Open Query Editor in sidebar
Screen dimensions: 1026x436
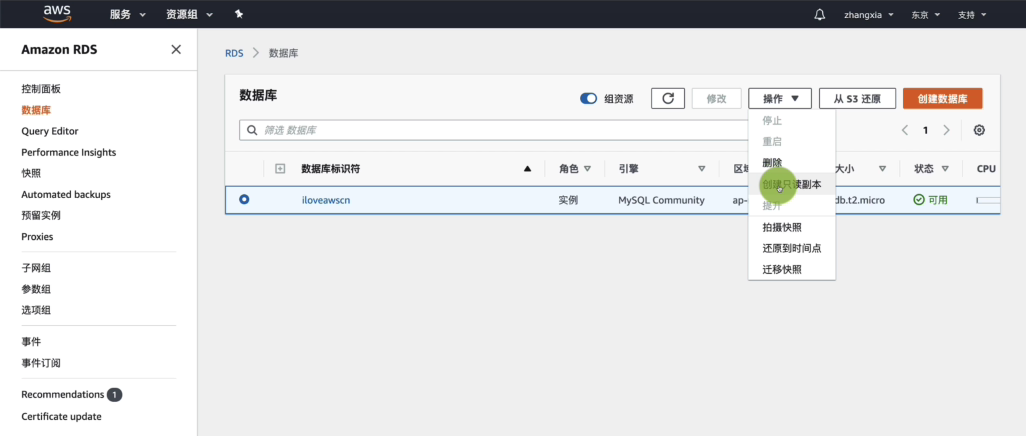50,131
